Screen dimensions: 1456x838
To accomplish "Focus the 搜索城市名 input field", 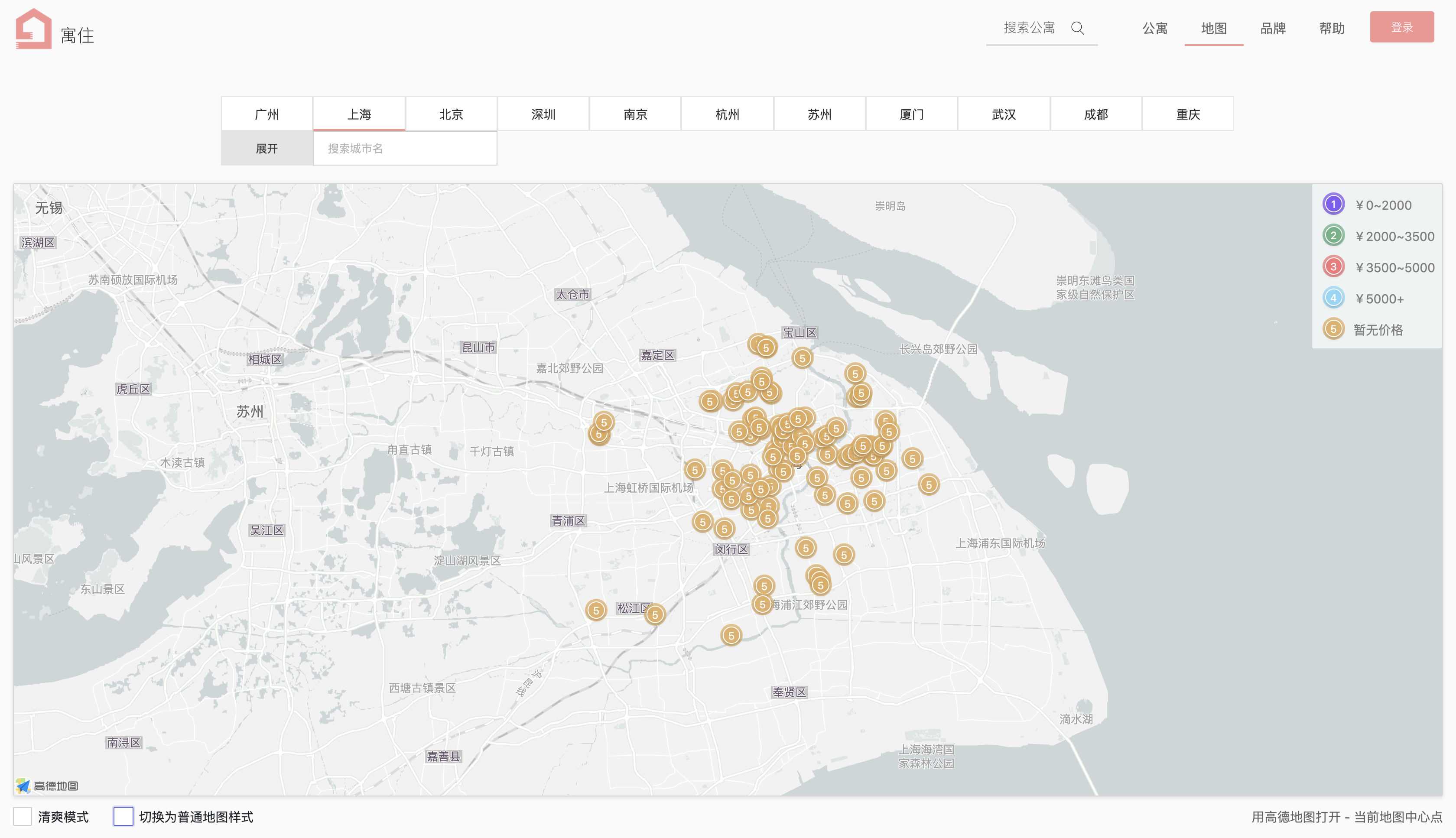I will pos(405,149).
